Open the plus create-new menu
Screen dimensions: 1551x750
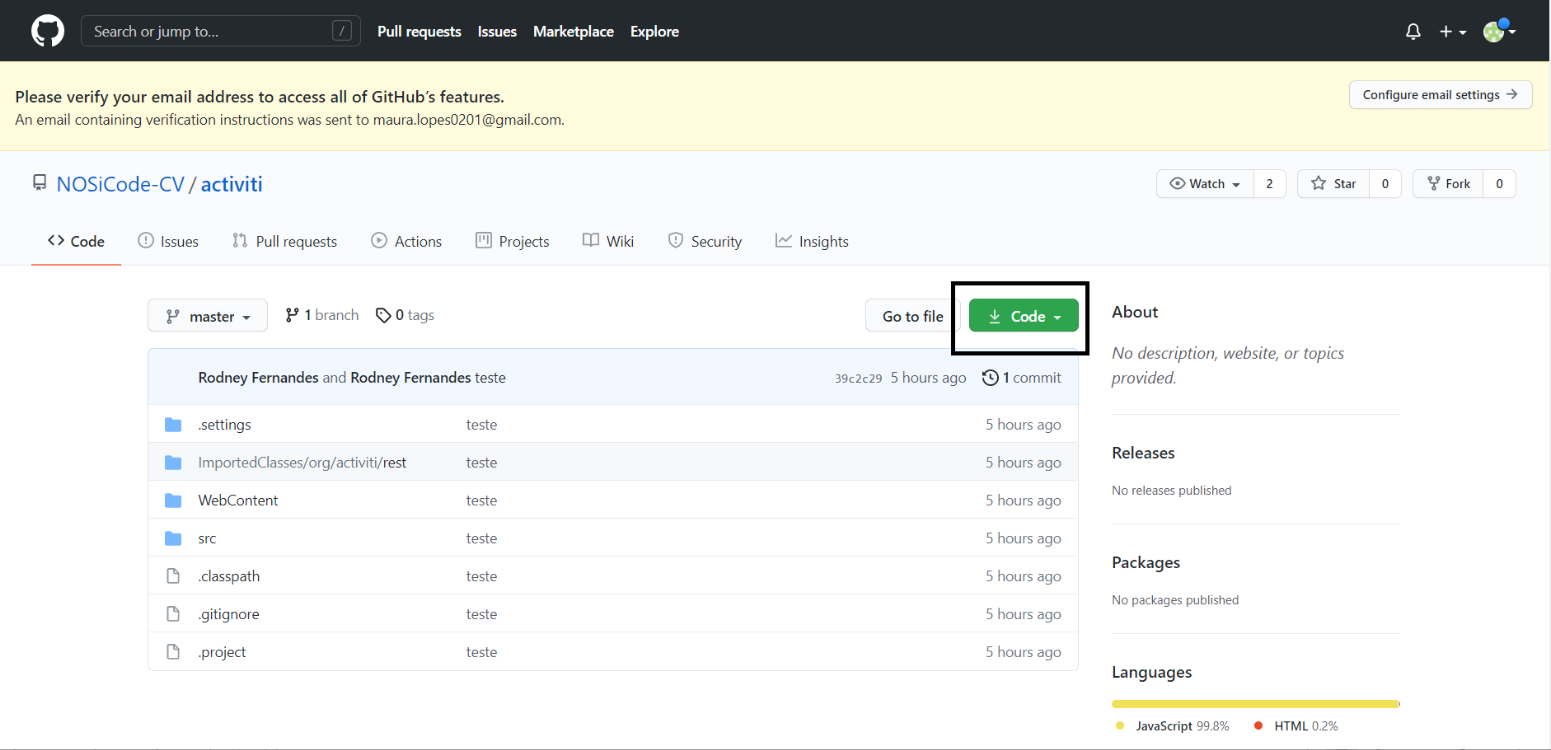point(1453,32)
